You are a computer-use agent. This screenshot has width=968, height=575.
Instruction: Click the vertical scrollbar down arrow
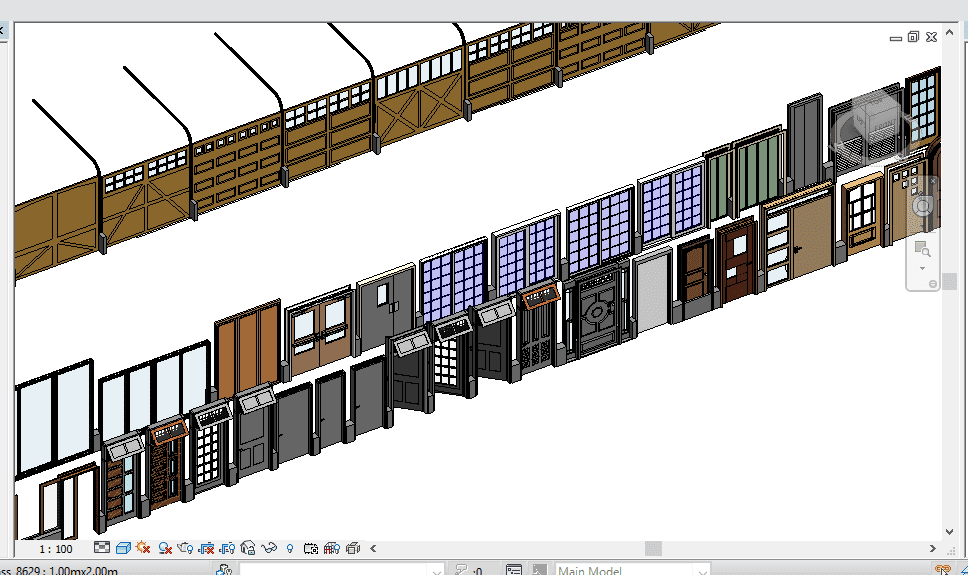[949, 532]
